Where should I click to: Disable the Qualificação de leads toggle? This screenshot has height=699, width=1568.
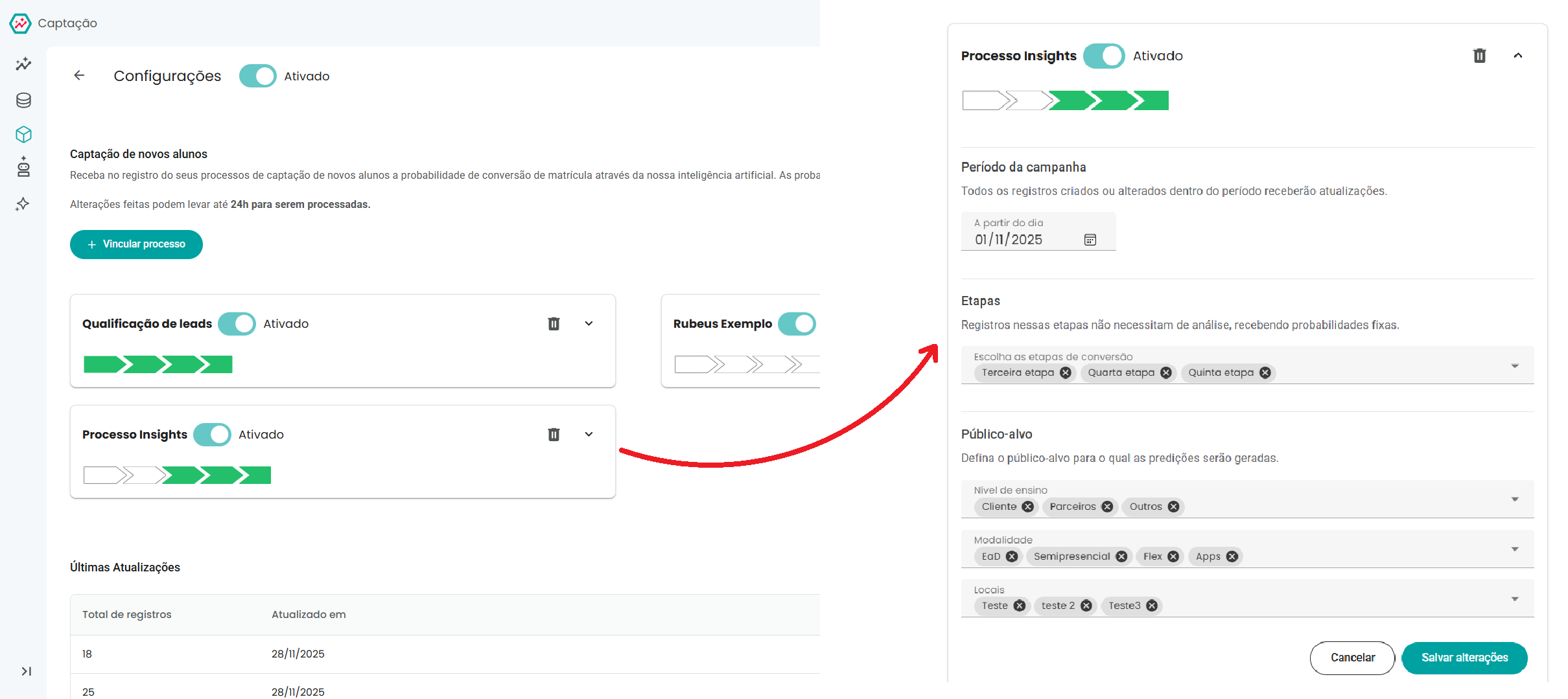click(x=237, y=324)
